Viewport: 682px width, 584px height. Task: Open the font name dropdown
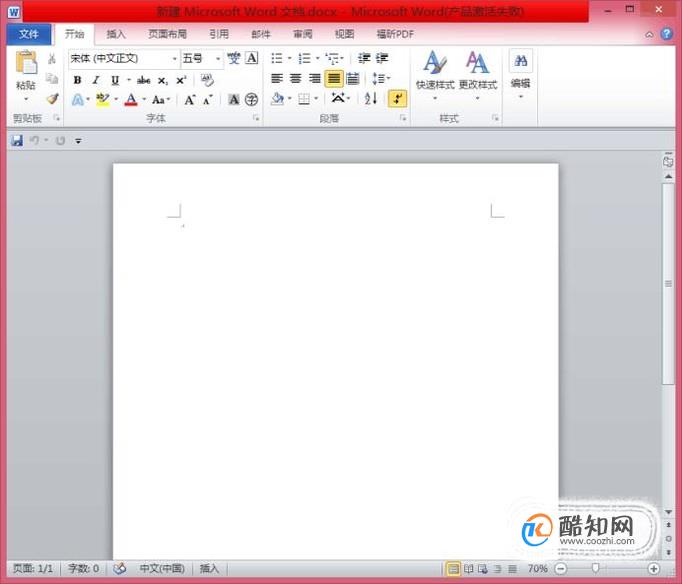coord(174,59)
